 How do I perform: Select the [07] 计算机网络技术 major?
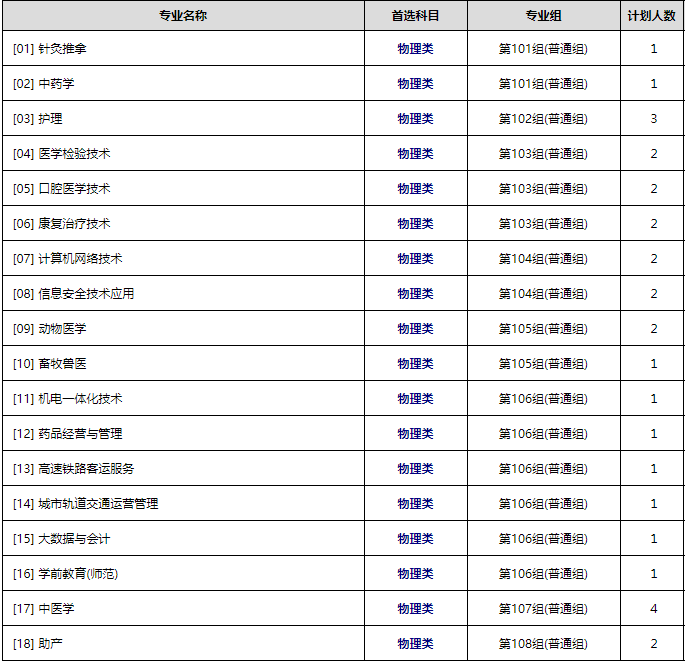point(68,258)
